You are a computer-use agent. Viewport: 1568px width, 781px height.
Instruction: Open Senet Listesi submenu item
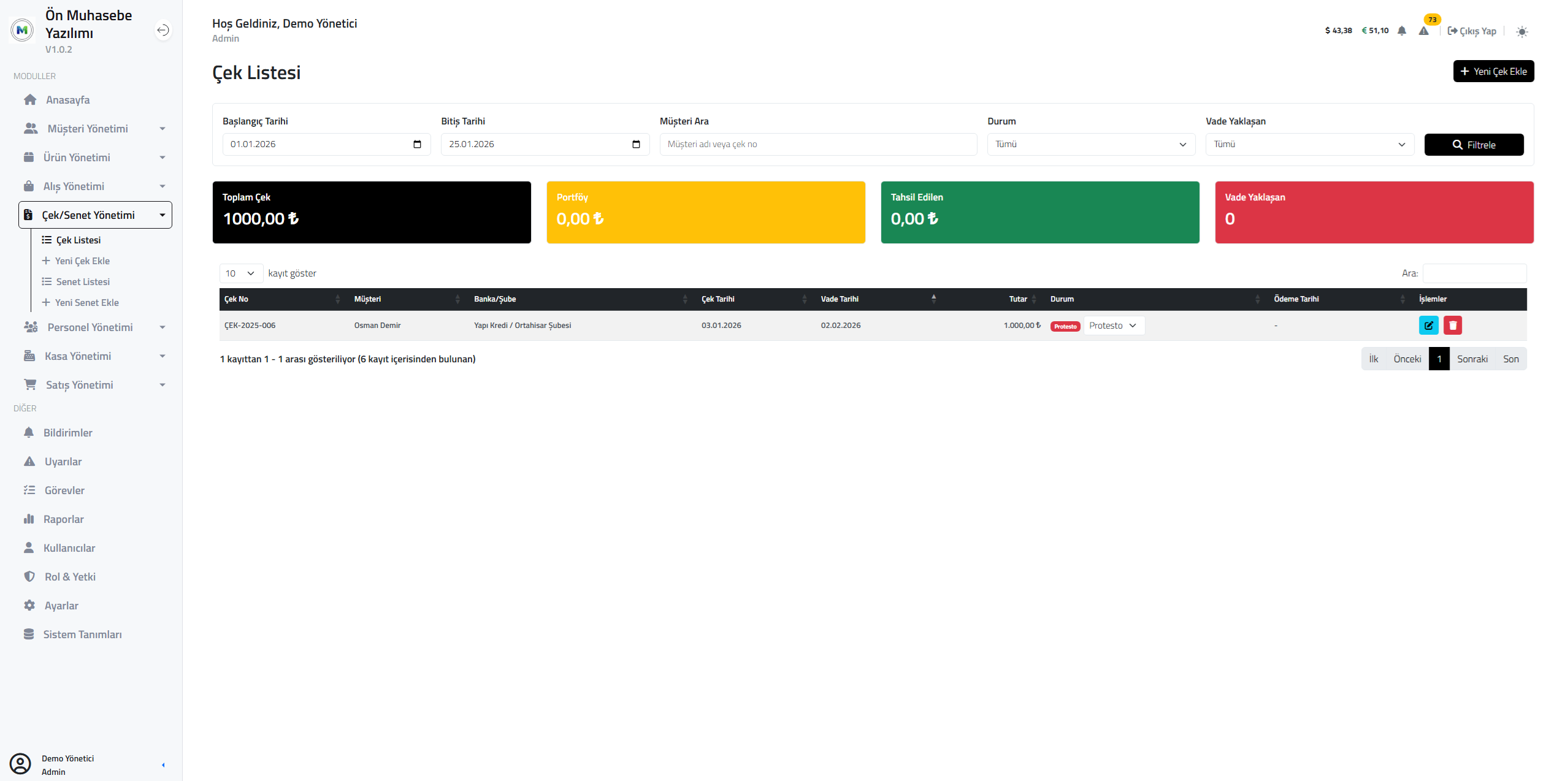tap(83, 282)
